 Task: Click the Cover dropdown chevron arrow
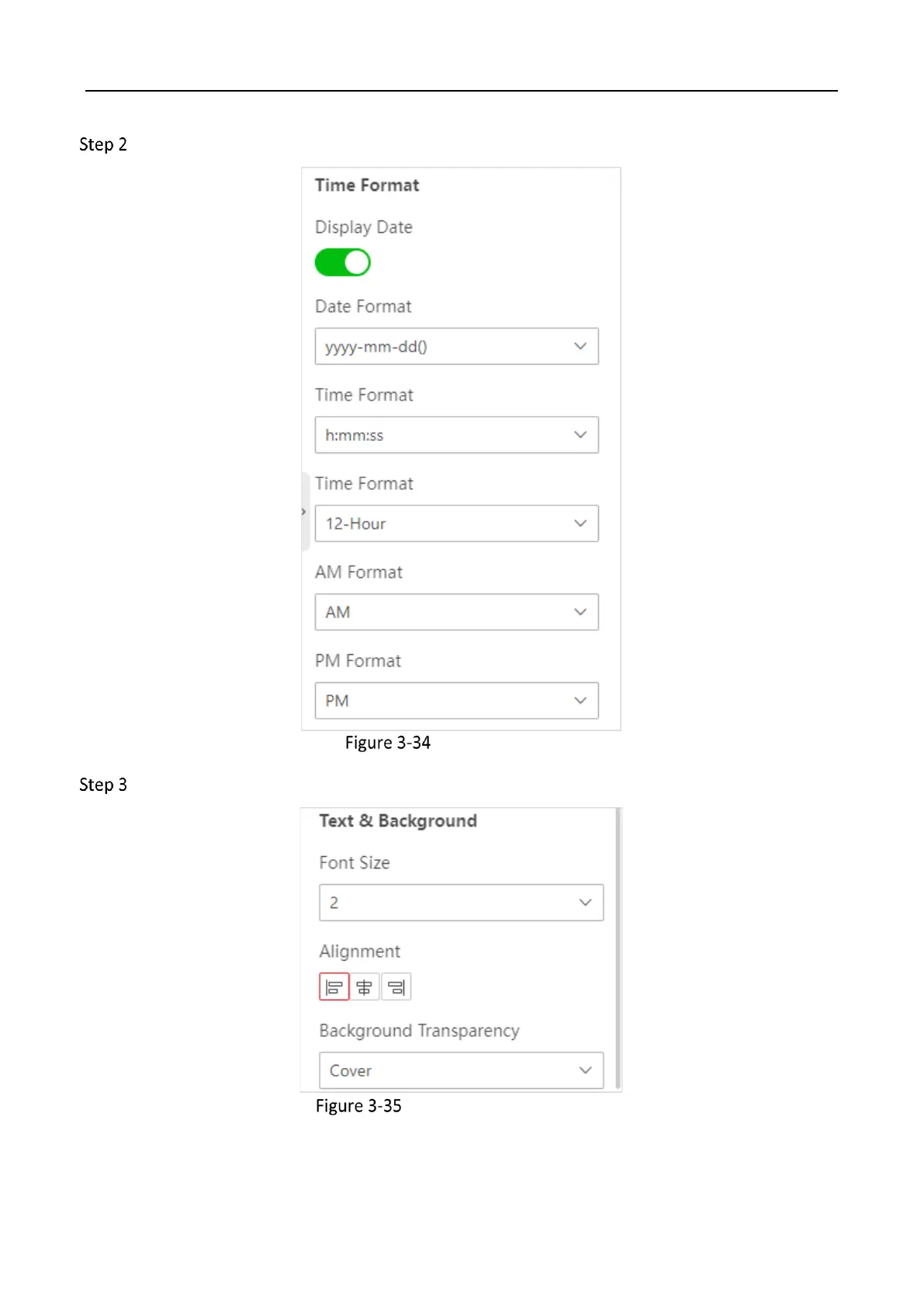pos(586,1070)
